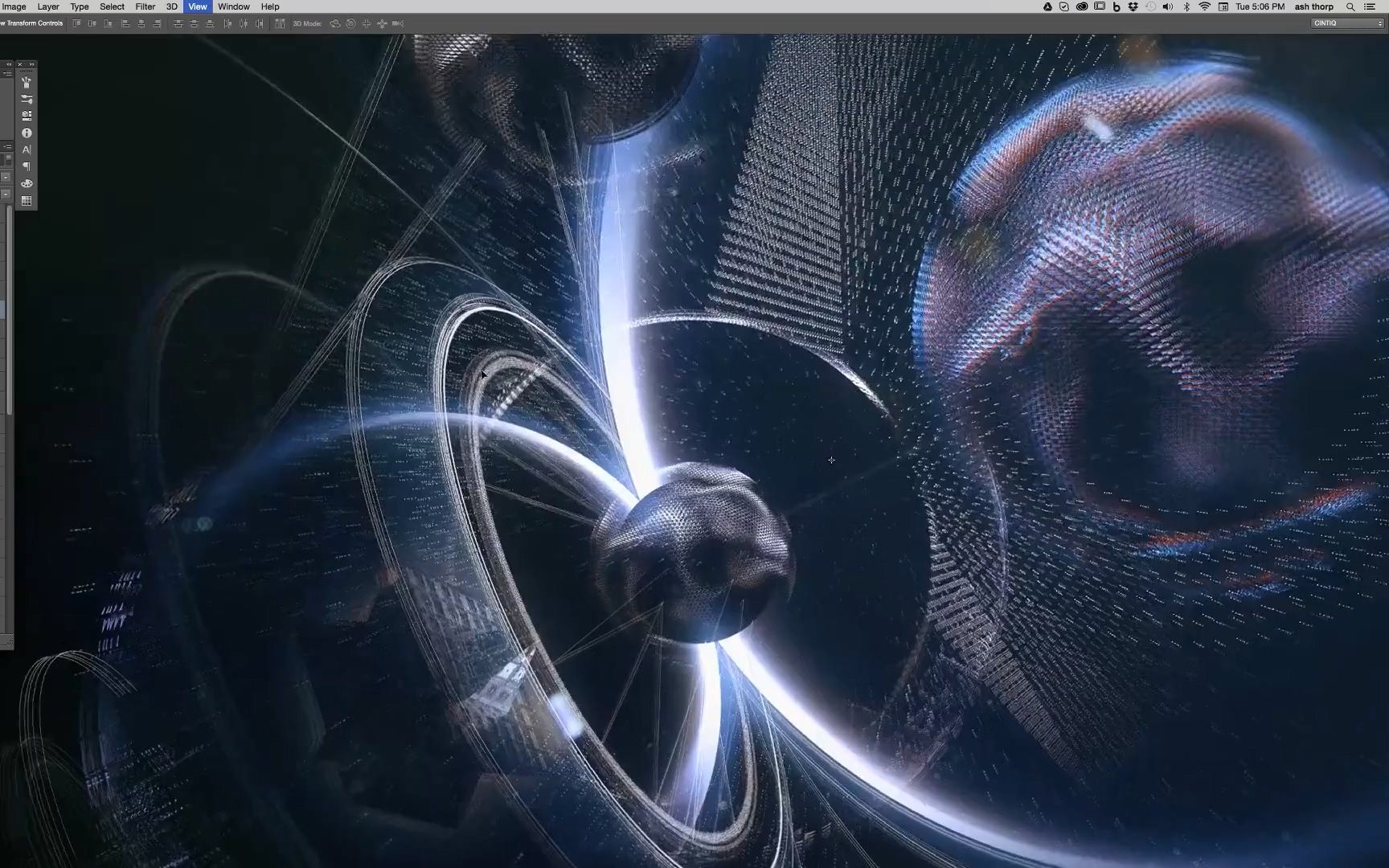Select the 3D Roll mode icon

click(x=350, y=23)
